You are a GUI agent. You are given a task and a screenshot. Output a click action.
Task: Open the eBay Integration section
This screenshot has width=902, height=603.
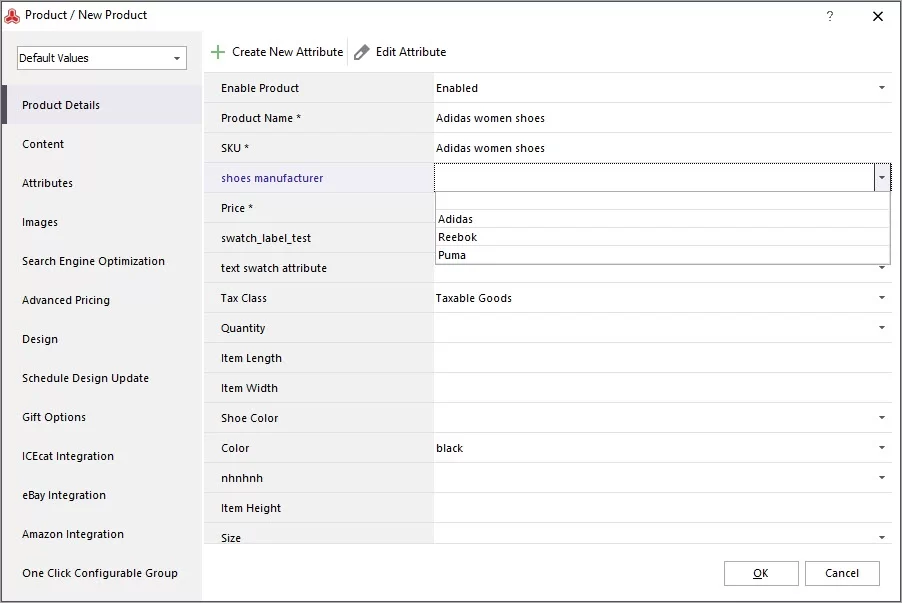[x=64, y=495]
